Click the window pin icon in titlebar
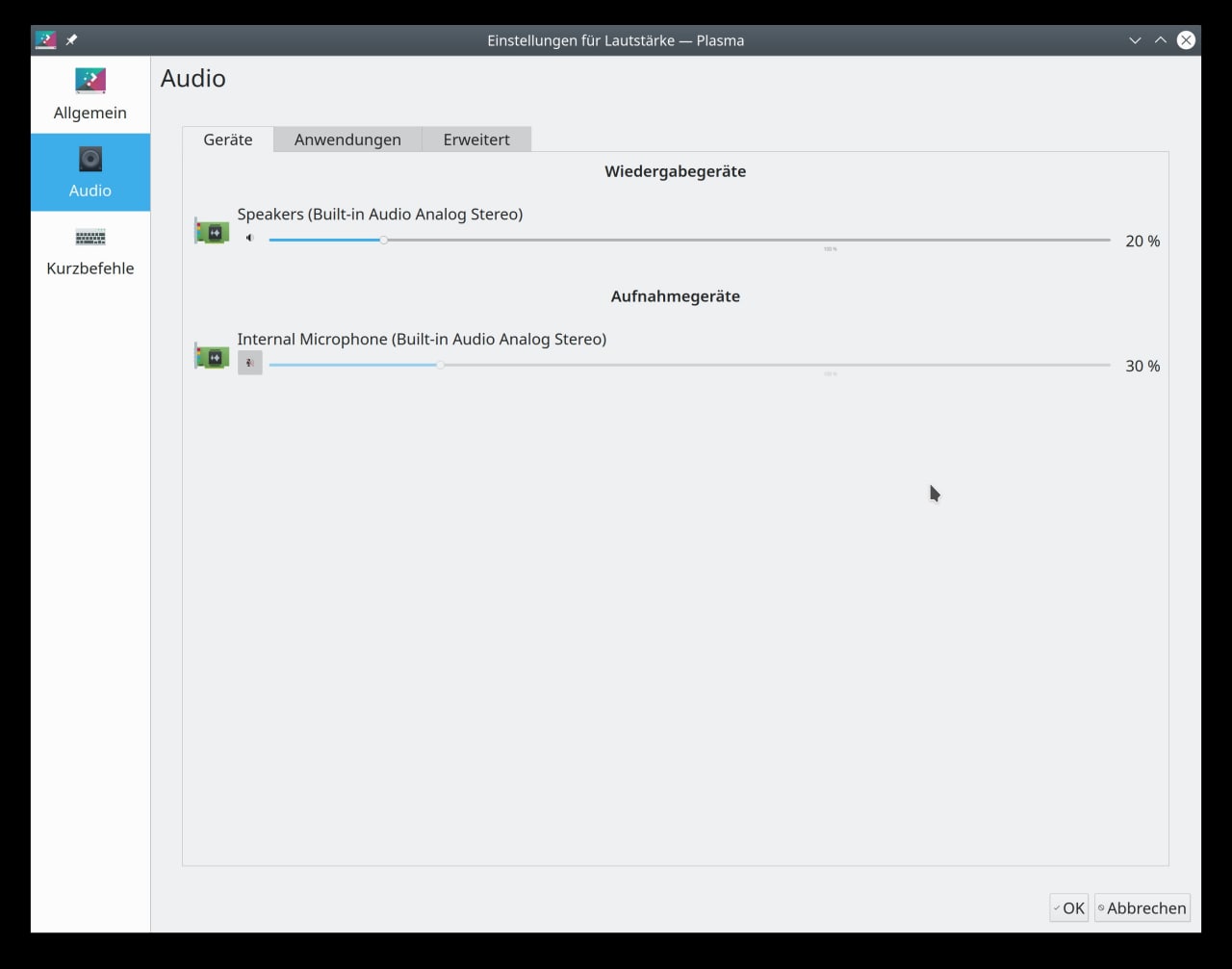Screen dimensions: 1232x969 click(71, 40)
